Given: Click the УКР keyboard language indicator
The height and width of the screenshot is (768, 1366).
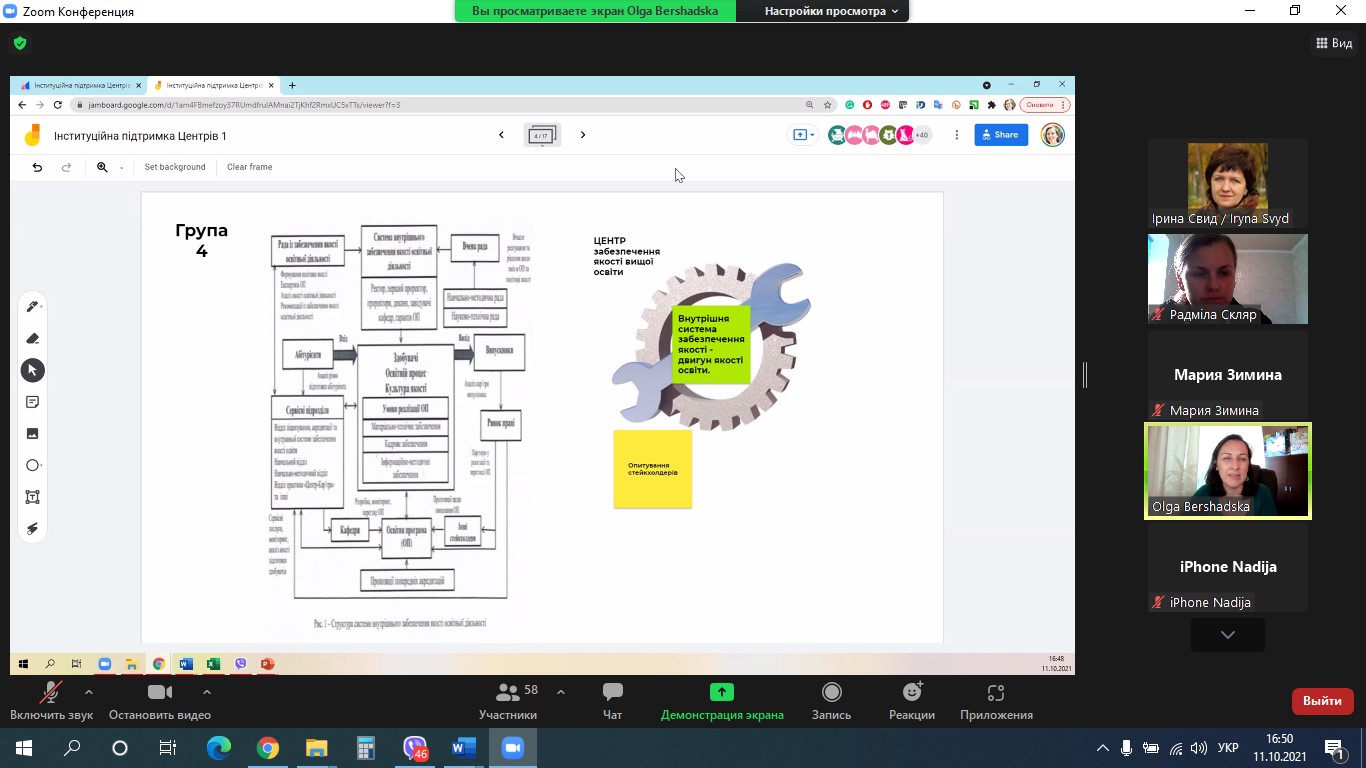Looking at the screenshot, I should [x=1229, y=748].
